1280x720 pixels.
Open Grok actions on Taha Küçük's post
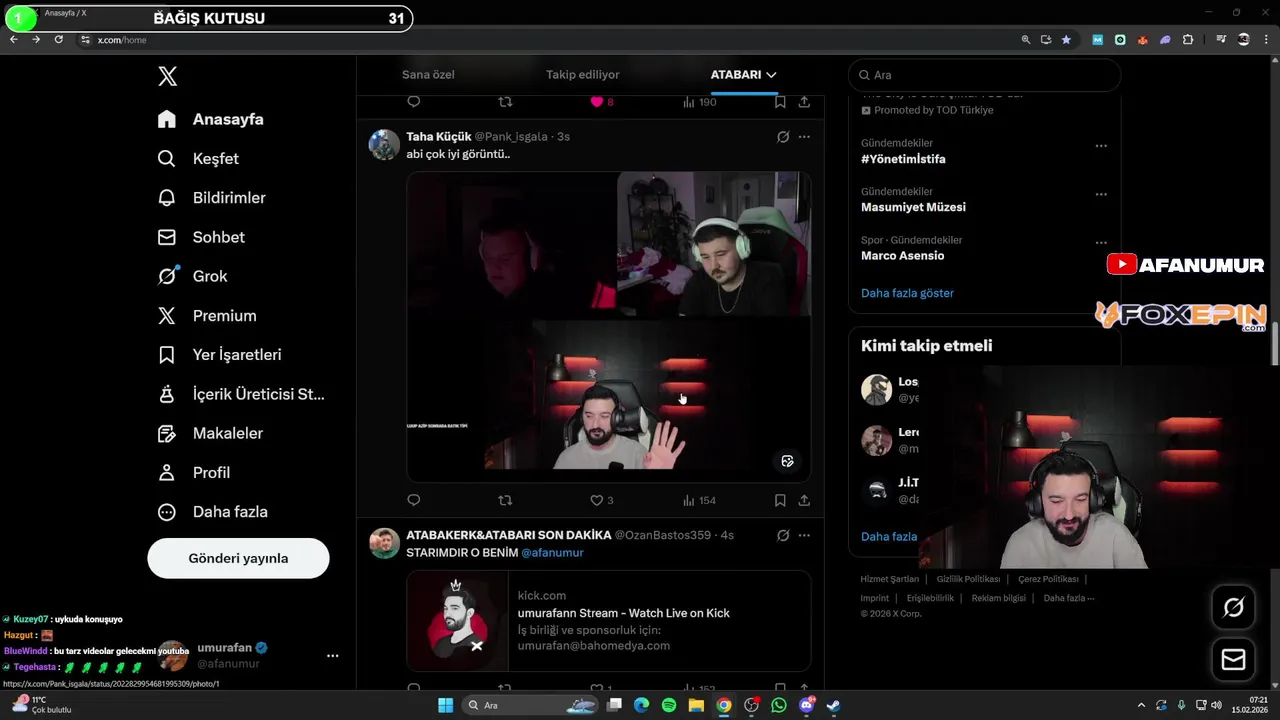click(x=783, y=137)
